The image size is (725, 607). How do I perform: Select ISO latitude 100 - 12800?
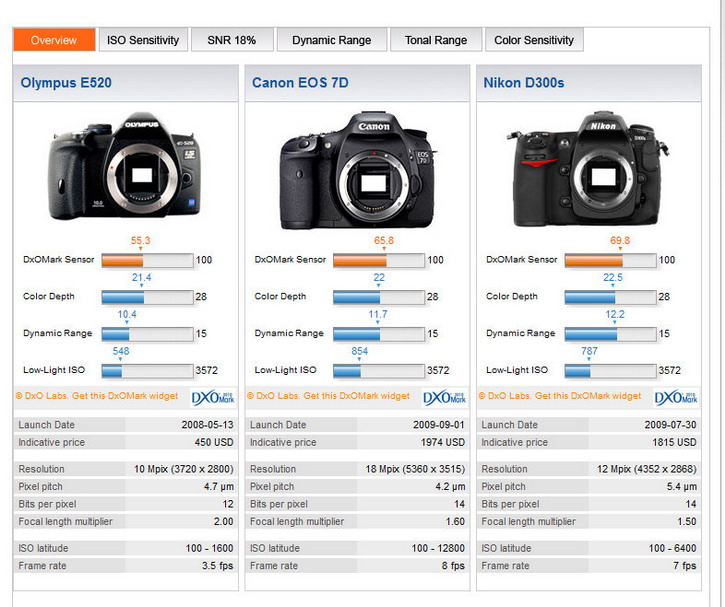(x=438, y=548)
